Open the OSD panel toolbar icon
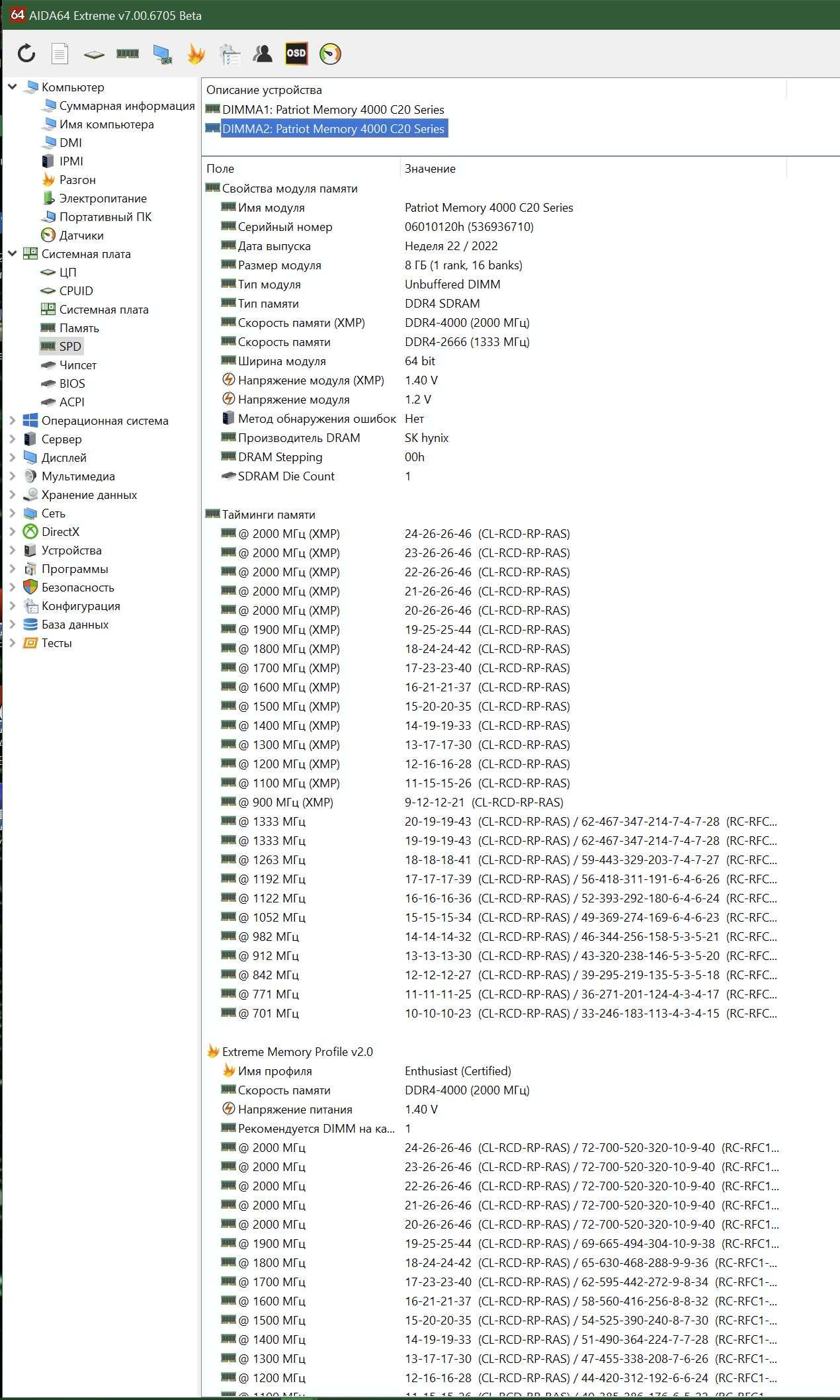Screen dimensions: 840x1400 click(x=296, y=54)
